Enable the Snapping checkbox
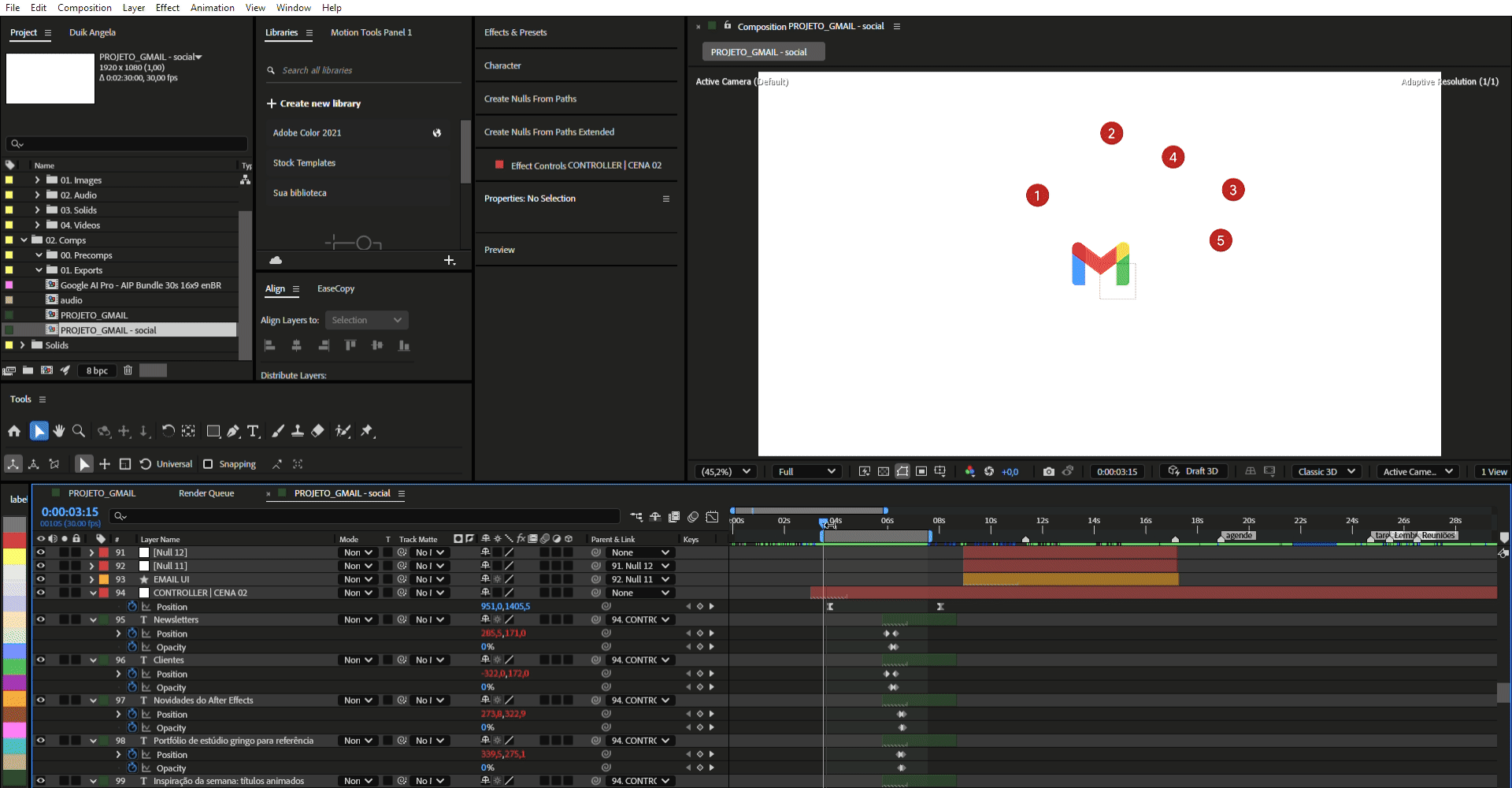Viewport: 1512px width, 788px height. click(208, 464)
